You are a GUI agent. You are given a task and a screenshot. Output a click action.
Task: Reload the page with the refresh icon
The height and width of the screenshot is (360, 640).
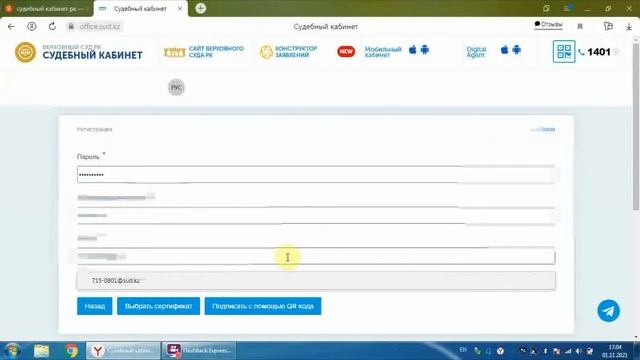coord(52,27)
